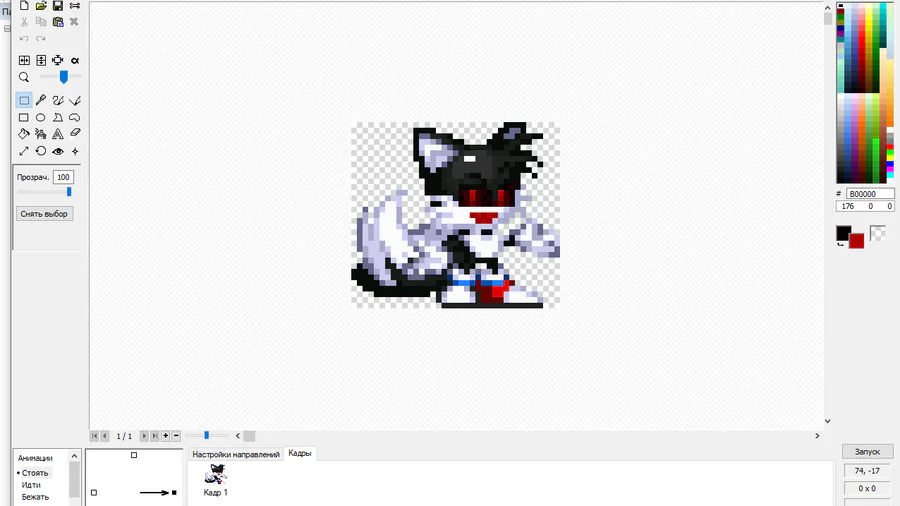Click the alpha channel icon
The image size is (900, 506).
[75, 60]
